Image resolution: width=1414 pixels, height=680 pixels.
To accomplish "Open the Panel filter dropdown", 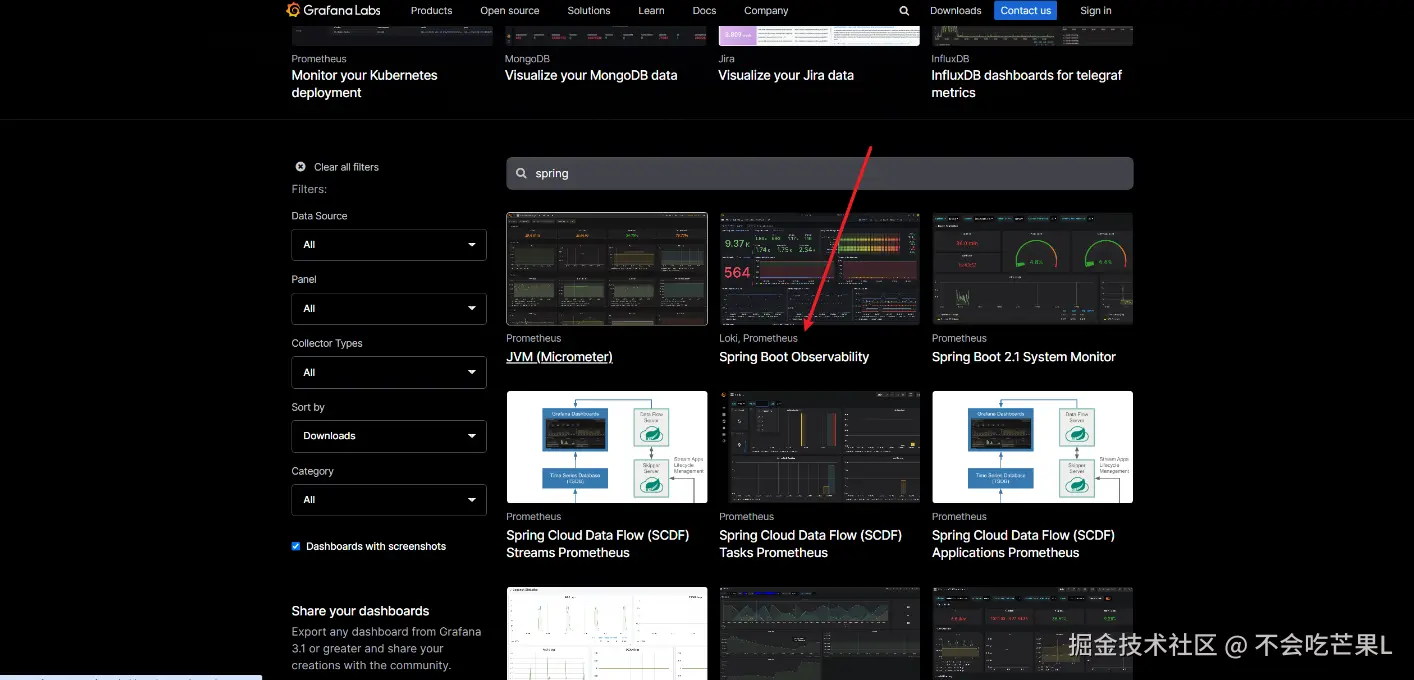I will click(389, 308).
